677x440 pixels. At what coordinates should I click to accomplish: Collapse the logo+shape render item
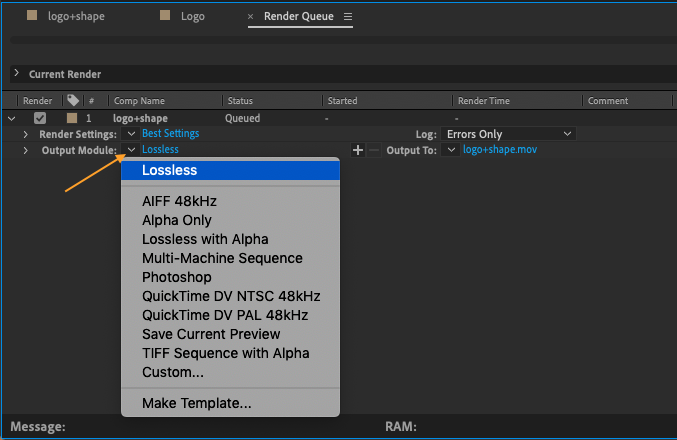click(x=12, y=118)
